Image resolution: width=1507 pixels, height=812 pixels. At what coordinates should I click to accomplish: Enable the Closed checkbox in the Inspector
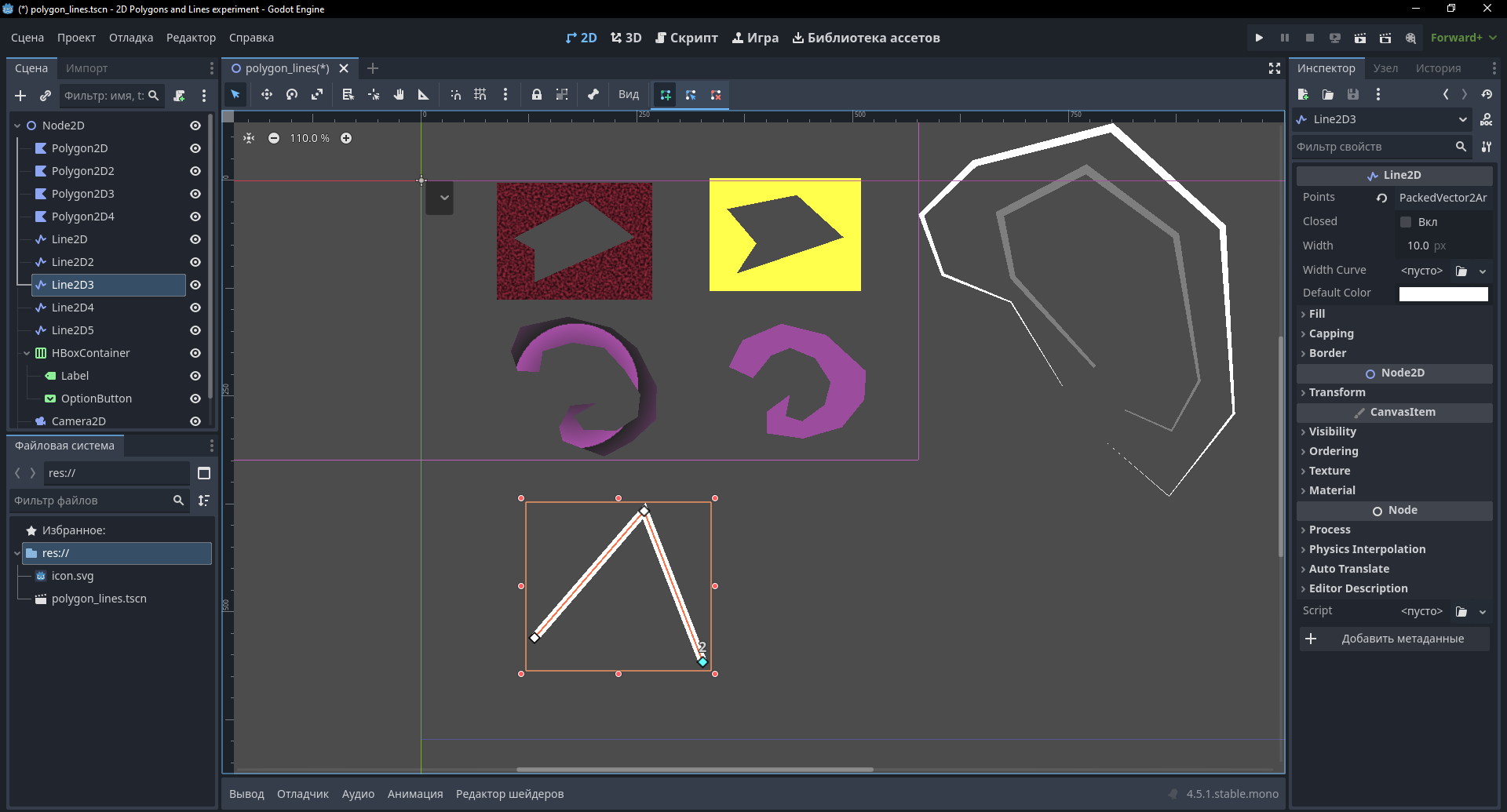[x=1406, y=222]
